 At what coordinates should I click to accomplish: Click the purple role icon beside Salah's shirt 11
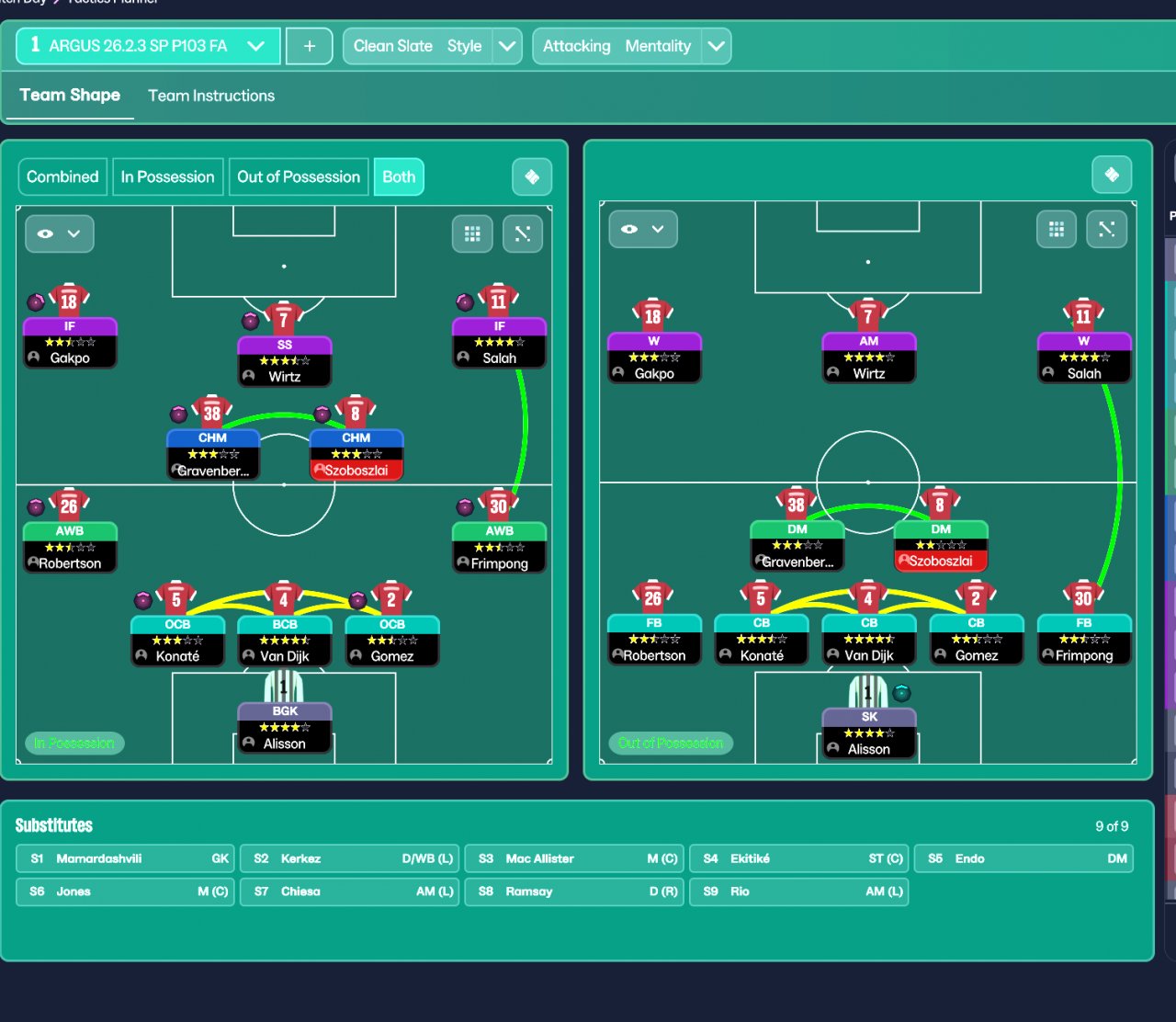coord(465,301)
